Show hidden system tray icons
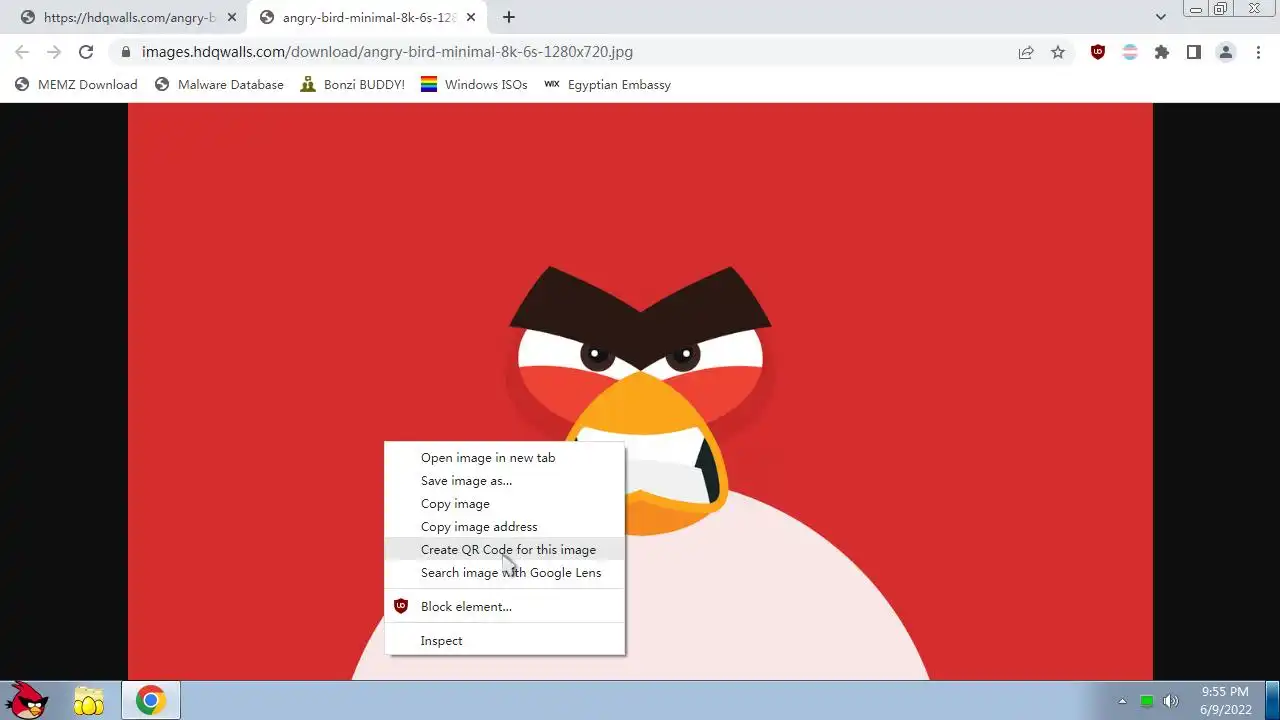1280x720 pixels. pos(1122,701)
